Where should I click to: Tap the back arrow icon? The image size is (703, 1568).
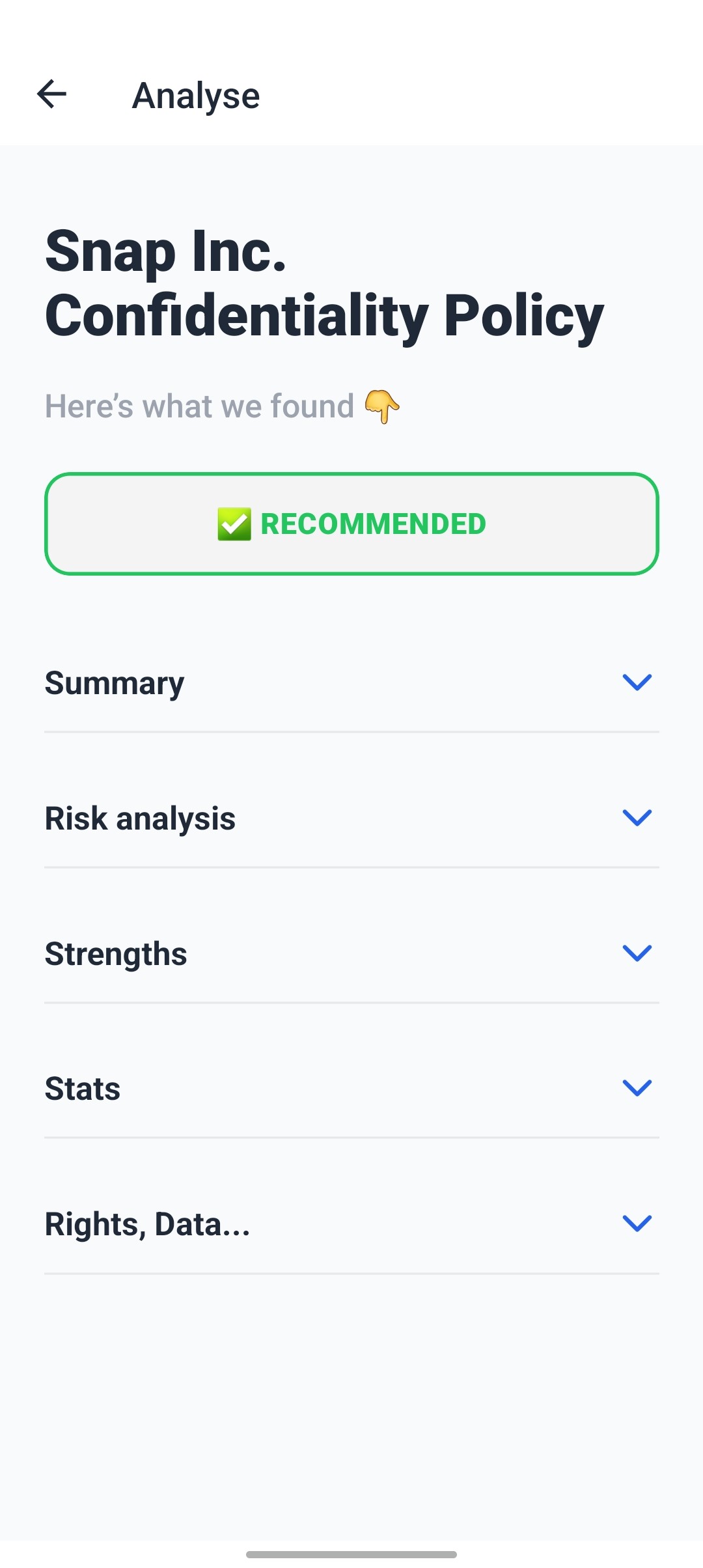(x=52, y=94)
